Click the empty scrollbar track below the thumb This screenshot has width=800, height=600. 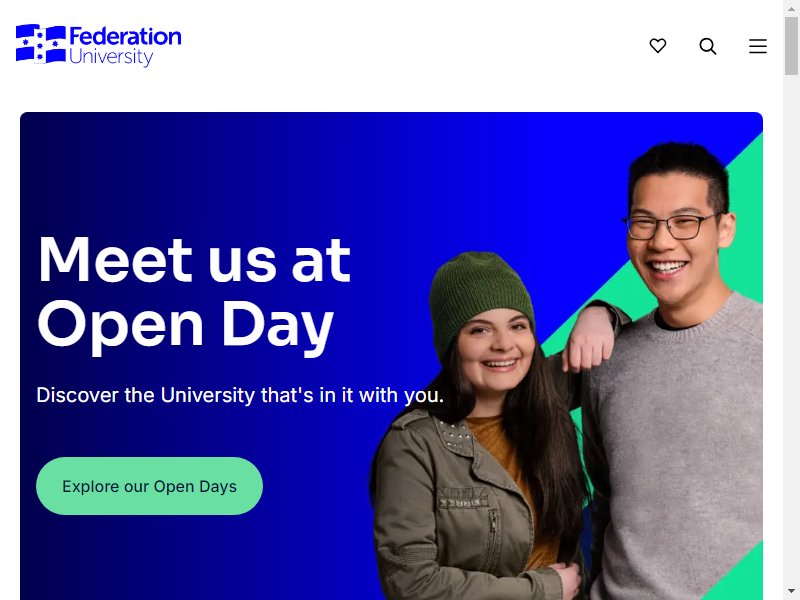(791, 332)
